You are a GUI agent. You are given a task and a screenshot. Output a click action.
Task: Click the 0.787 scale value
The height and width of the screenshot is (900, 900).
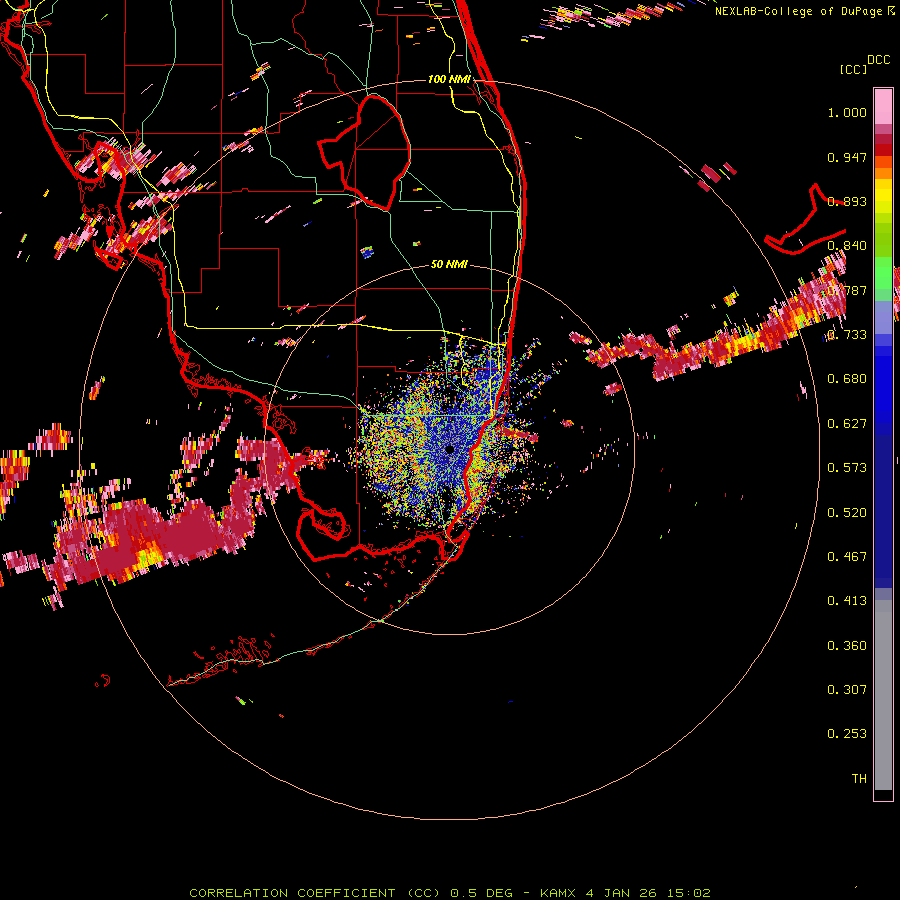tap(847, 290)
